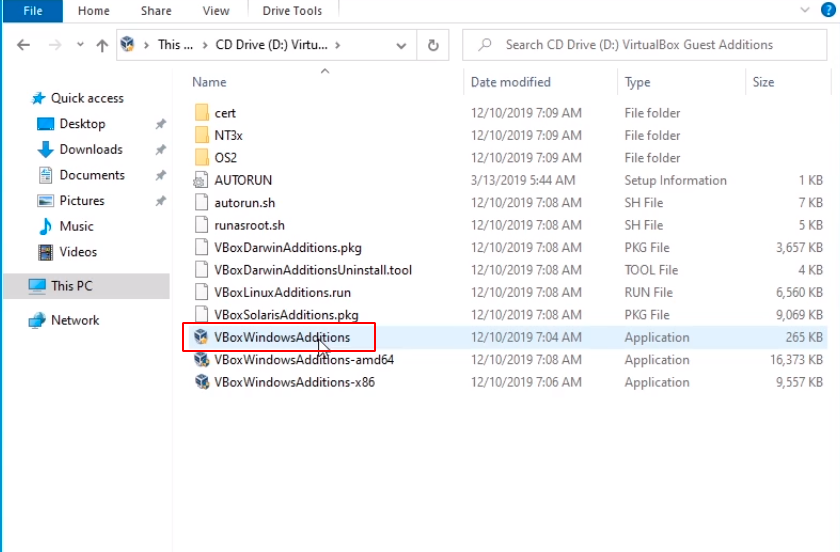Click 'This ...' breadcrumb in address bar
Screen dimensions: 840x552
coord(175,45)
